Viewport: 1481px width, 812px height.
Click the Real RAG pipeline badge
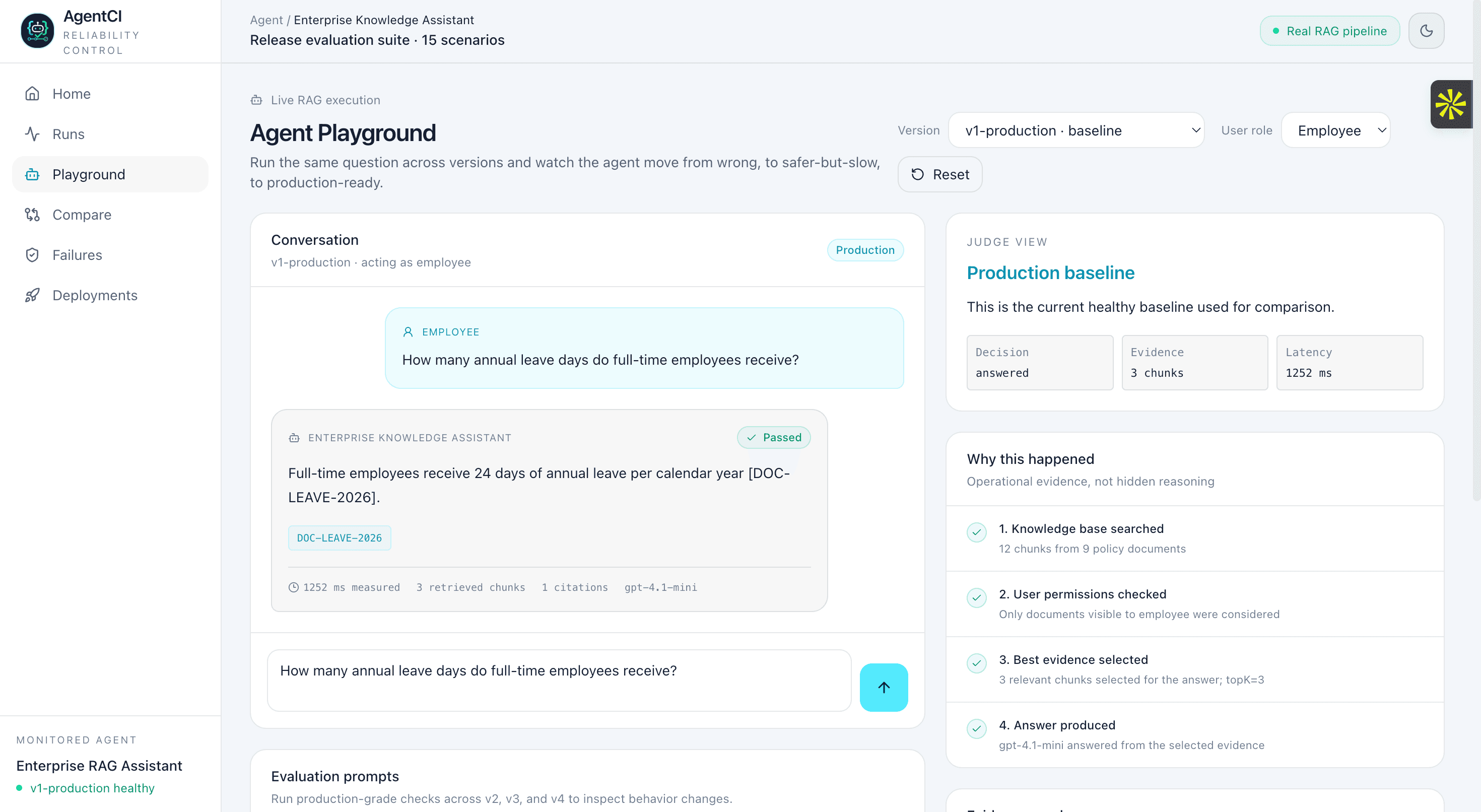point(1330,31)
